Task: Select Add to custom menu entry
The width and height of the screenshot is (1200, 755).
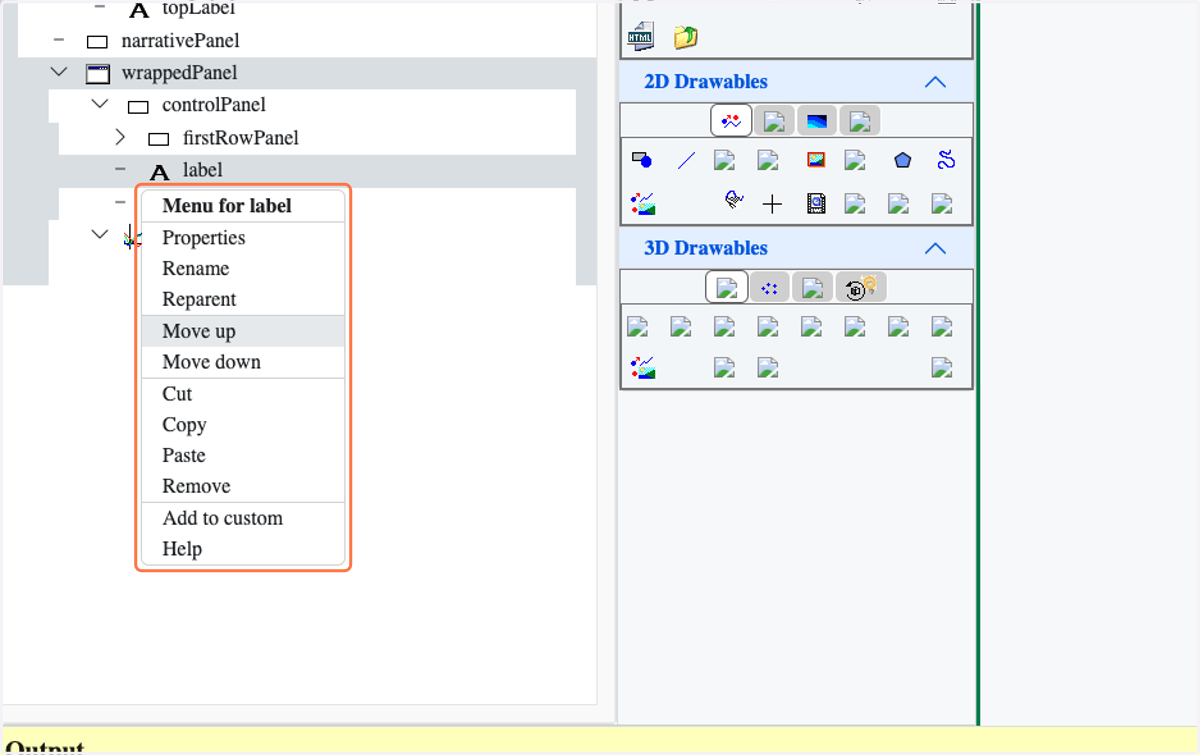Action: [243, 518]
